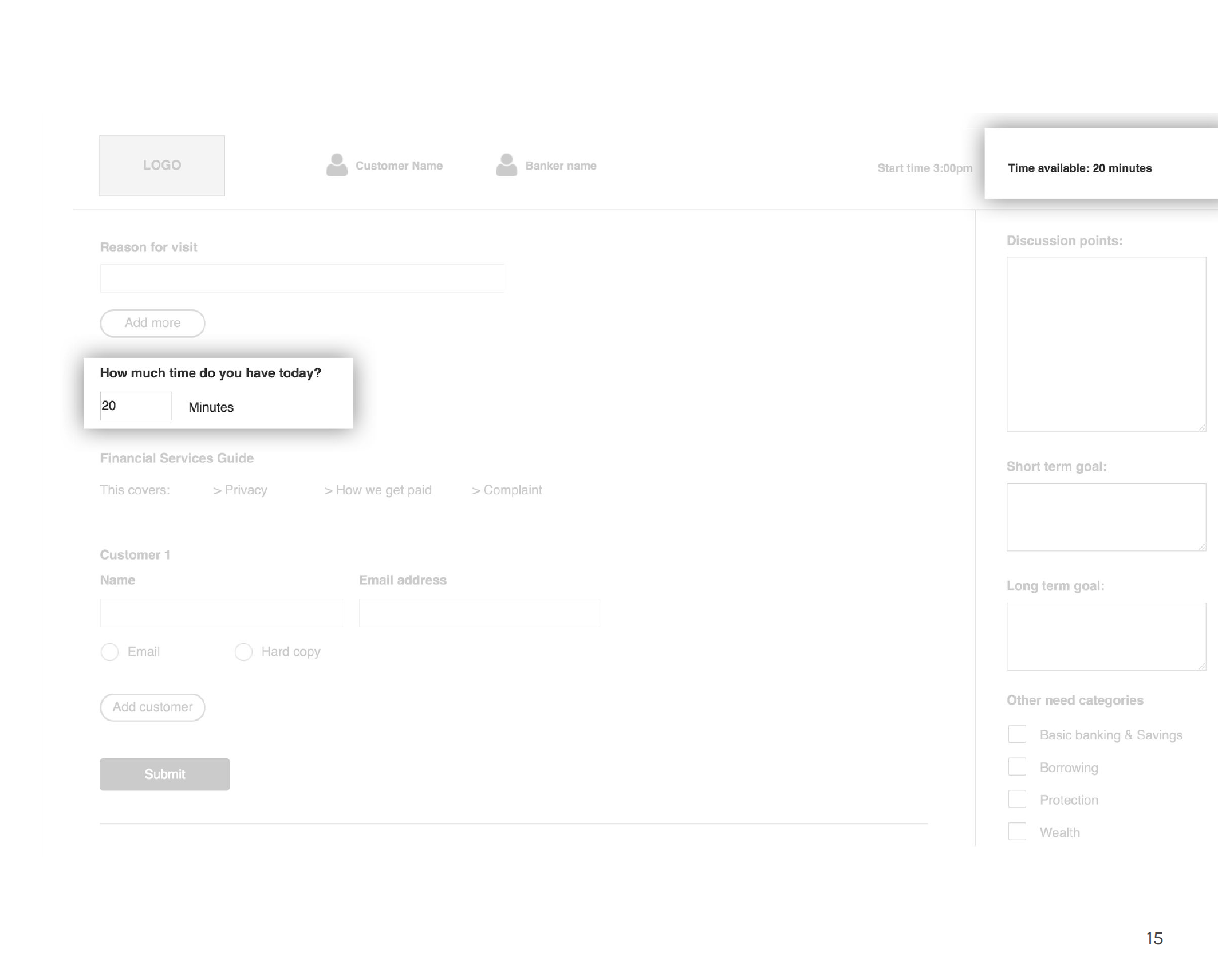The image size is (1218, 980).
Task: Open the Complaint section link
Action: tap(507, 490)
